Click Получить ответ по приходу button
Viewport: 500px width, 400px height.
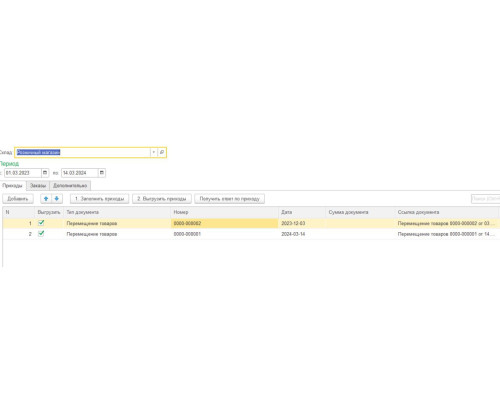tap(229, 199)
